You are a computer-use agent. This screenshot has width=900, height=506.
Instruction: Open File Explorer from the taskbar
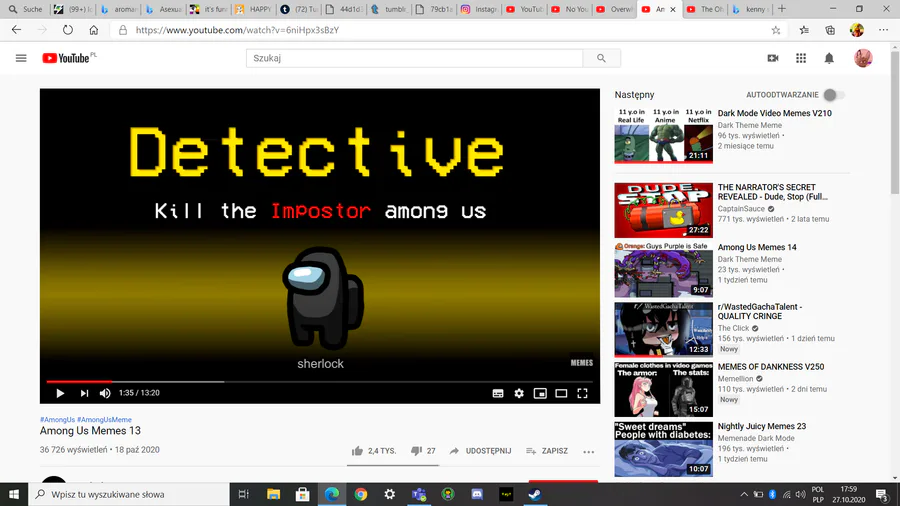click(x=273, y=494)
